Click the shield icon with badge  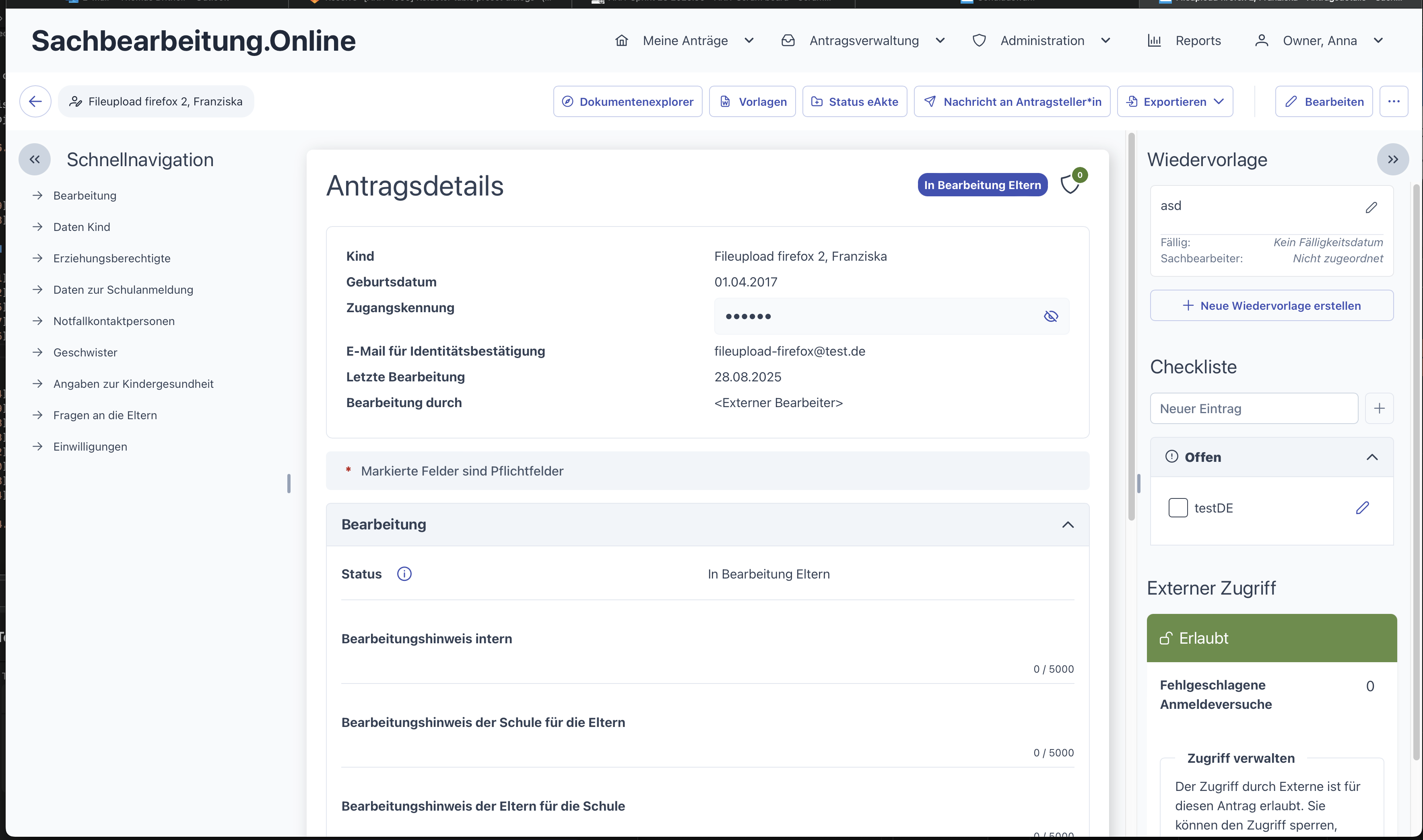1070,185
